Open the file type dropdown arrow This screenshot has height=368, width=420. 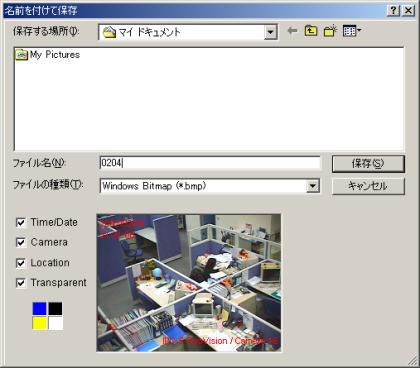[313, 186]
